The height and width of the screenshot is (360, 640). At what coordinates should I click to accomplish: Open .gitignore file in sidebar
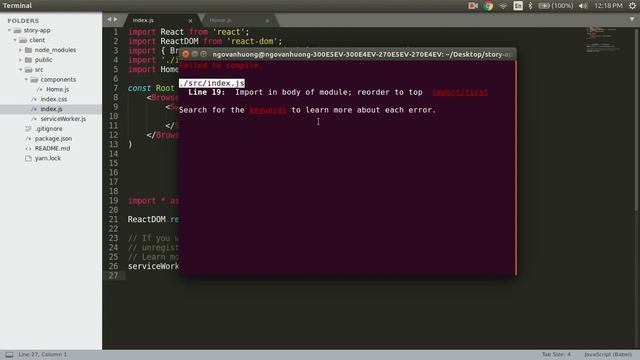coord(49,129)
